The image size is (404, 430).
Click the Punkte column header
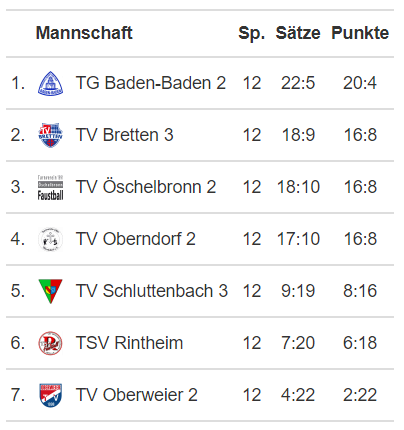click(360, 33)
